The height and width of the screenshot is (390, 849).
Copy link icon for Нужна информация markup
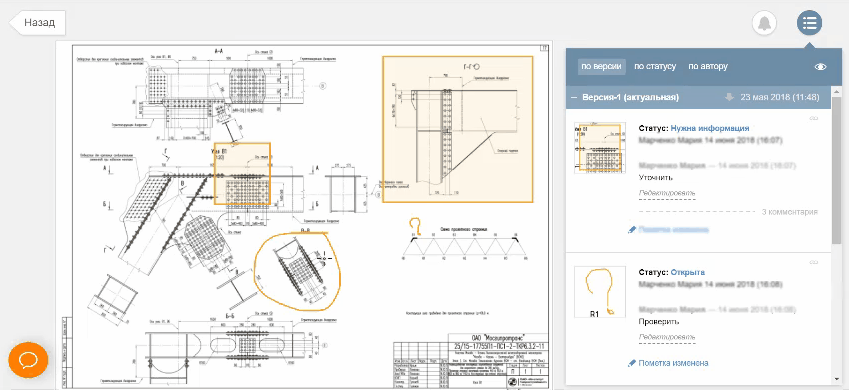[x=813, y=118]
